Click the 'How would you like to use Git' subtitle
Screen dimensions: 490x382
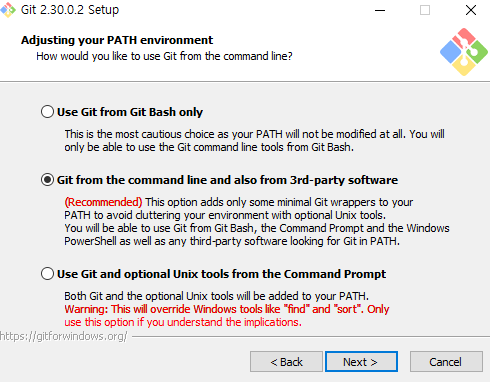tap(164, 56)
